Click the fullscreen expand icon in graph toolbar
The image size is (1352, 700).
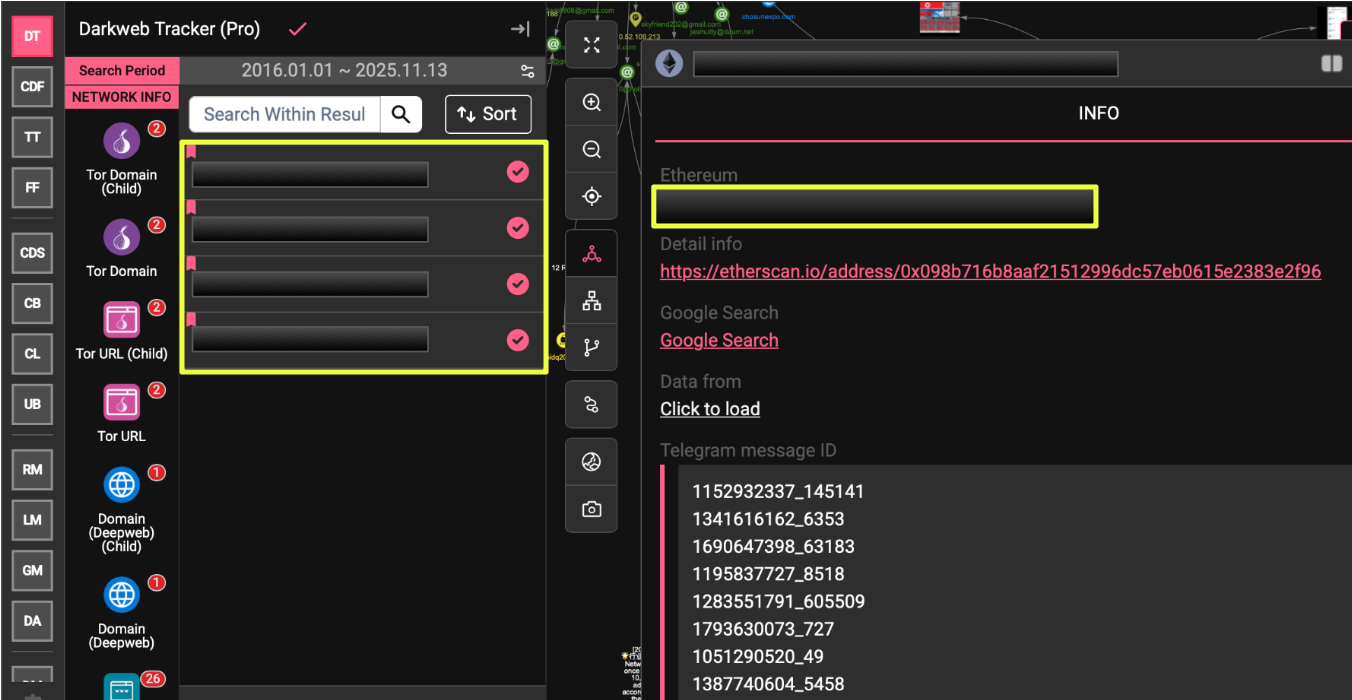click(591, 45)
